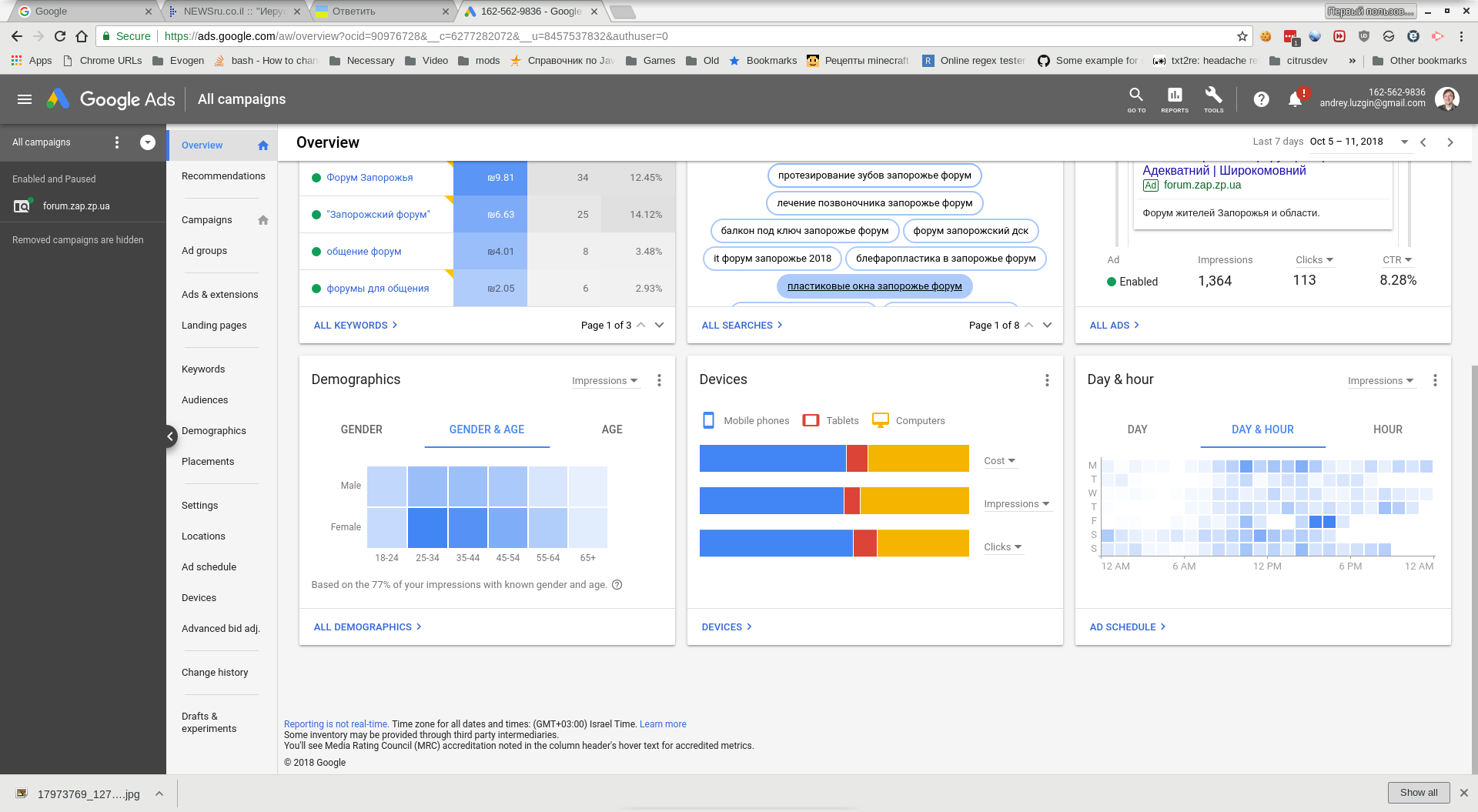Click the AD SCHEDULE link

pos(1127,627)
